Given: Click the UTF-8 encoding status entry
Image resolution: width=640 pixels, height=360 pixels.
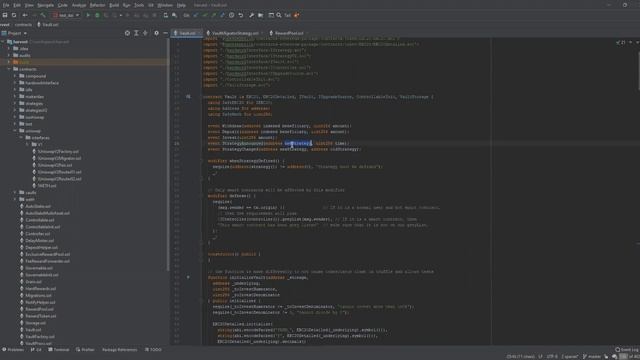Looking at the screenshot, I should (552, 357).
